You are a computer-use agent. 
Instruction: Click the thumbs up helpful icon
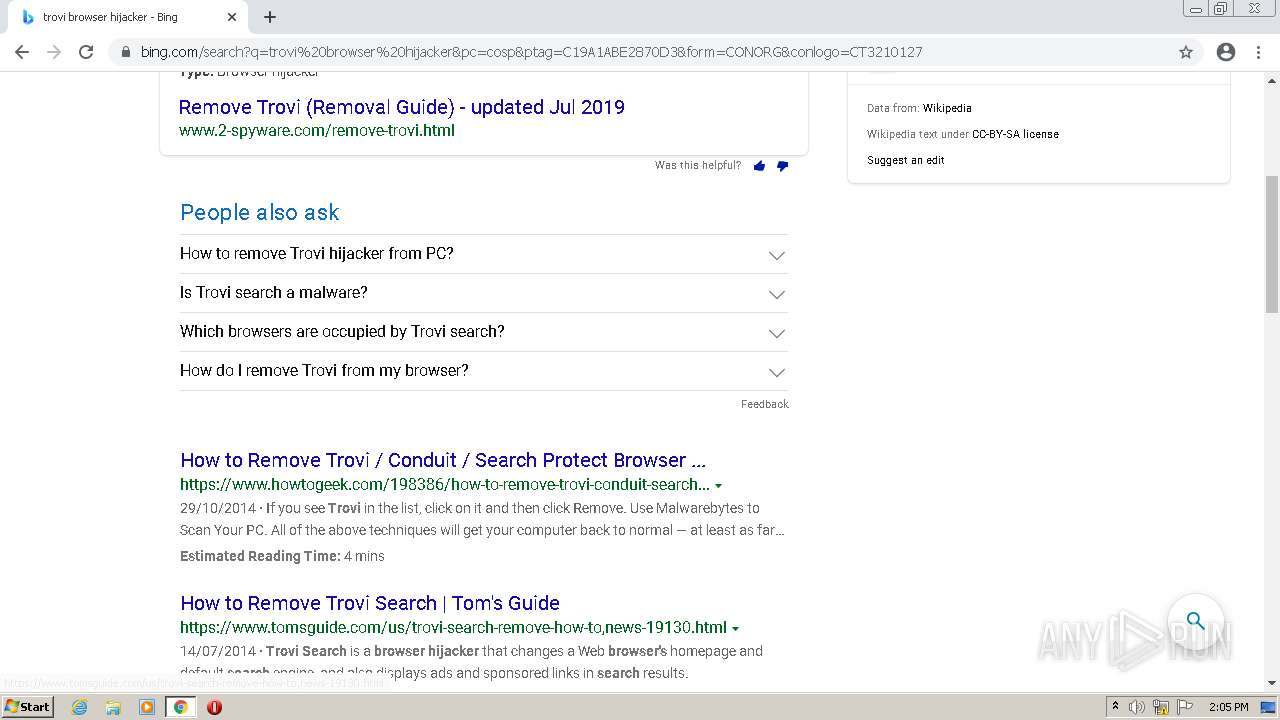pyautogui.click(x=759, y=166)
